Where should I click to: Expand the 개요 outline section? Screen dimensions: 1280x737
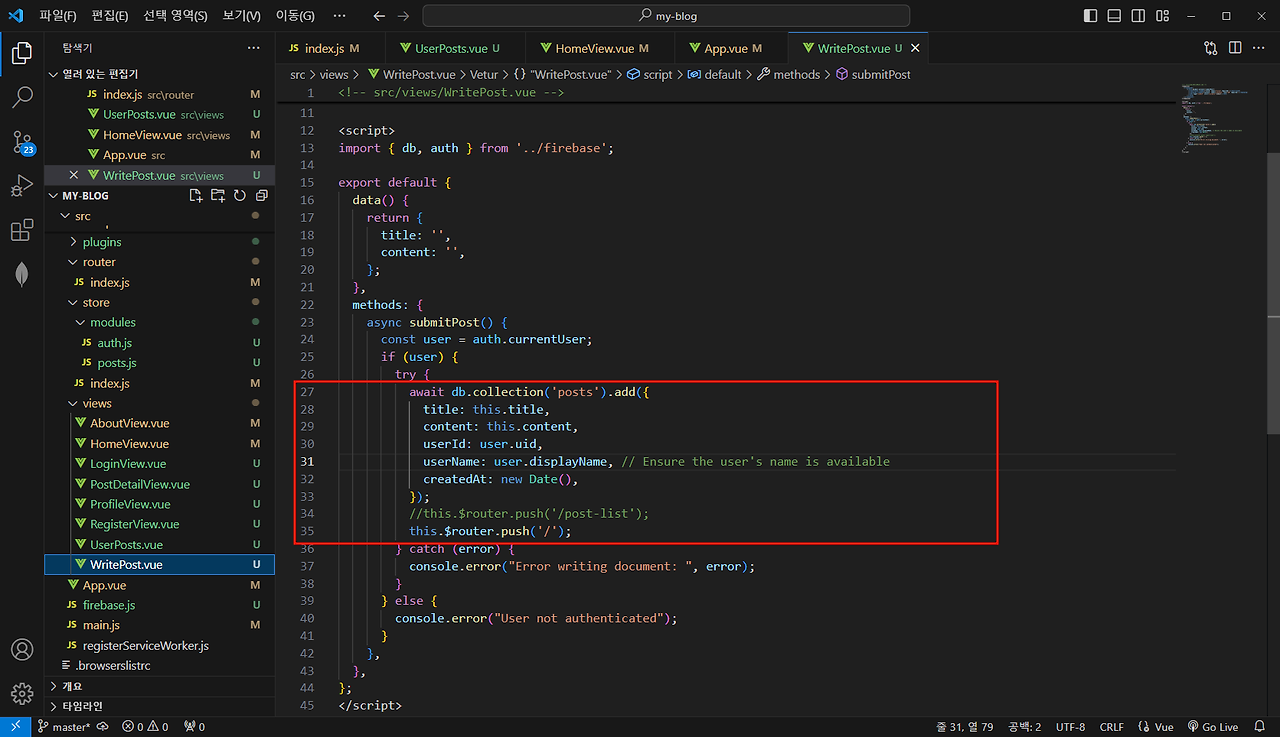159,686
